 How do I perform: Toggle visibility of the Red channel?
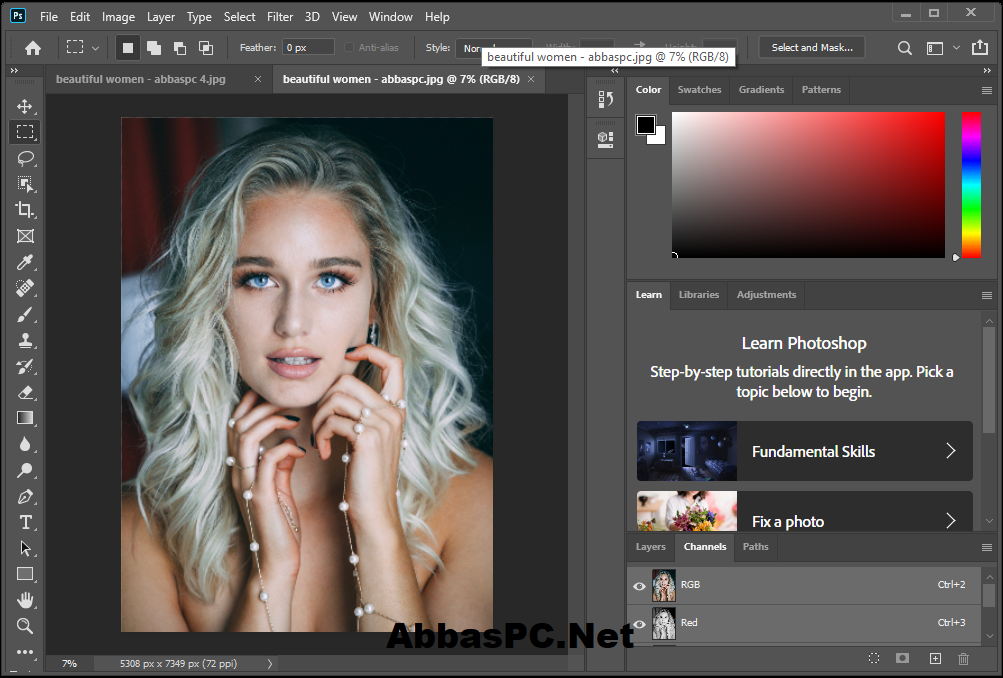pos(639,622)
